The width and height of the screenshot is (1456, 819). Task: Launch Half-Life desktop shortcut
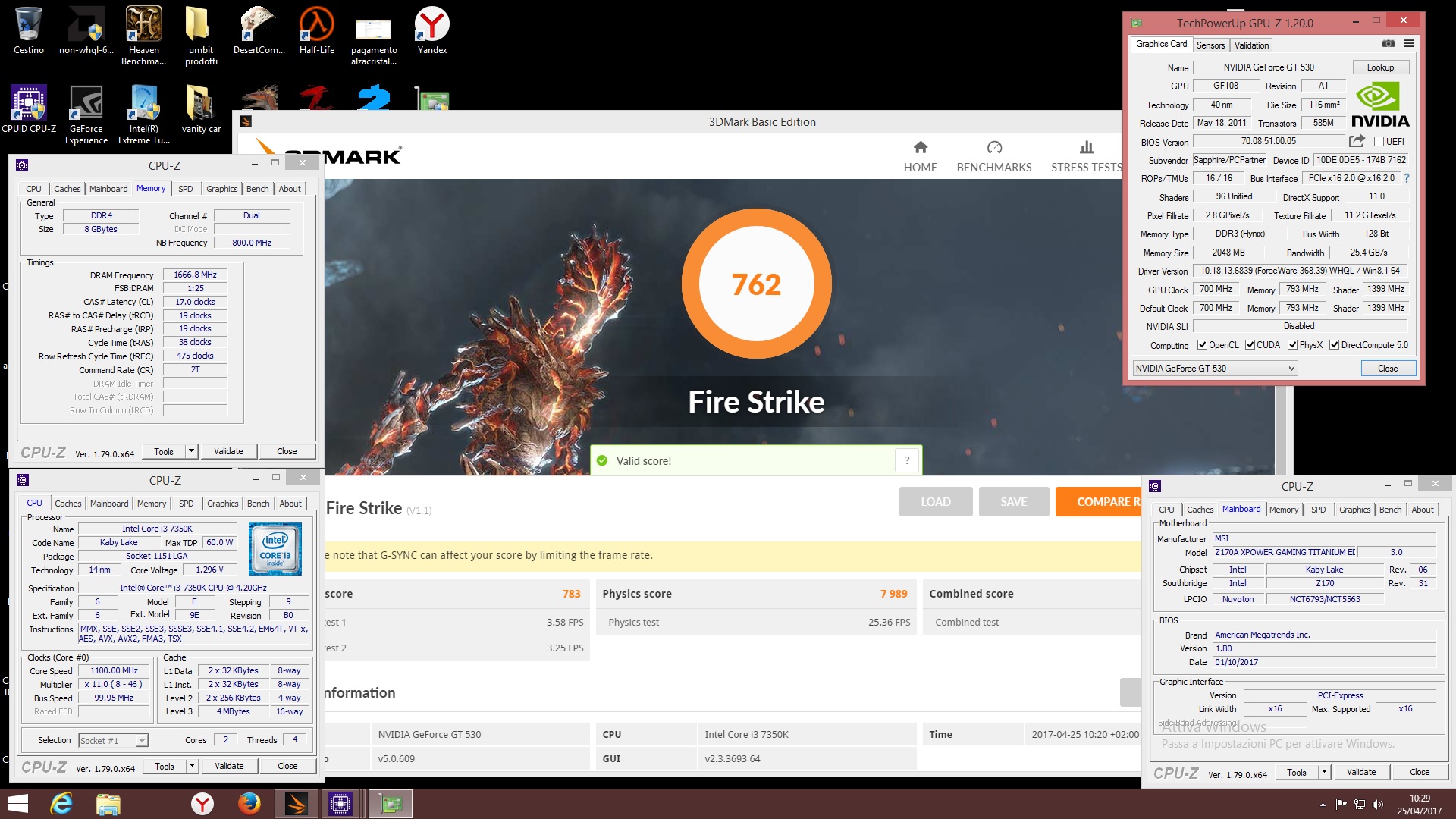317,30
